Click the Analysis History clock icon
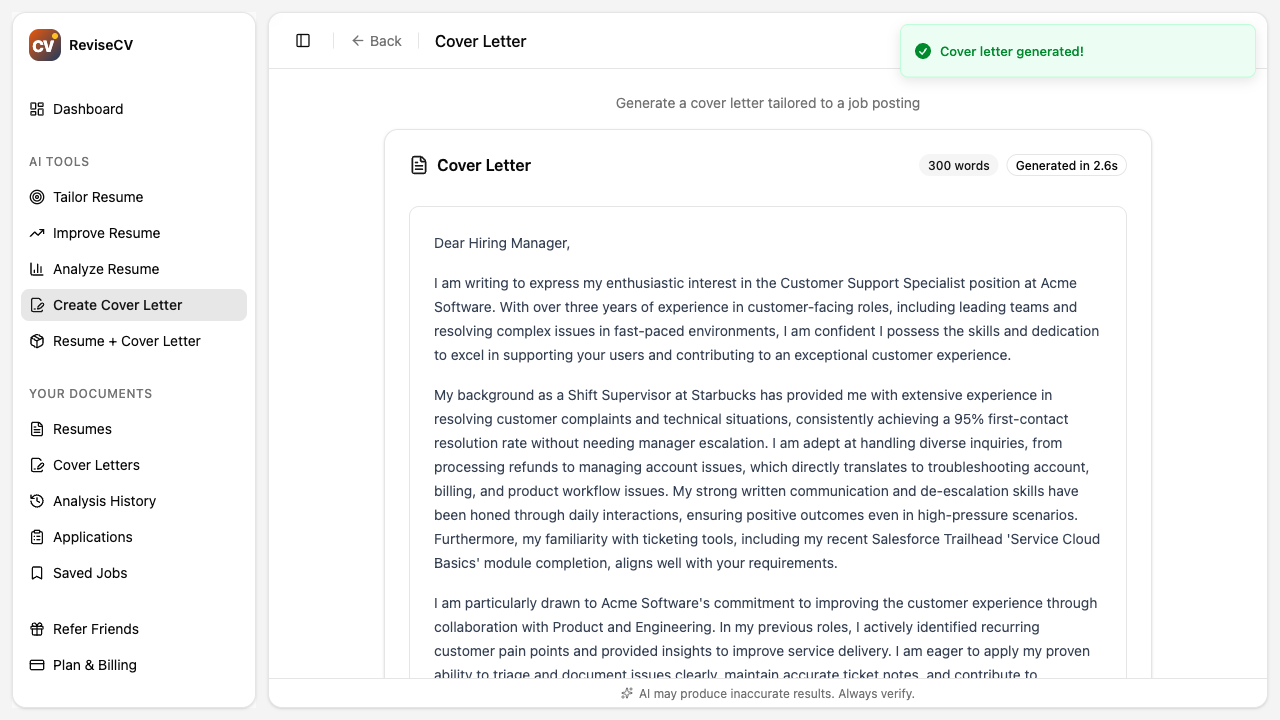The width and height of the screenshot is (1280, 720). click(36, 501)
